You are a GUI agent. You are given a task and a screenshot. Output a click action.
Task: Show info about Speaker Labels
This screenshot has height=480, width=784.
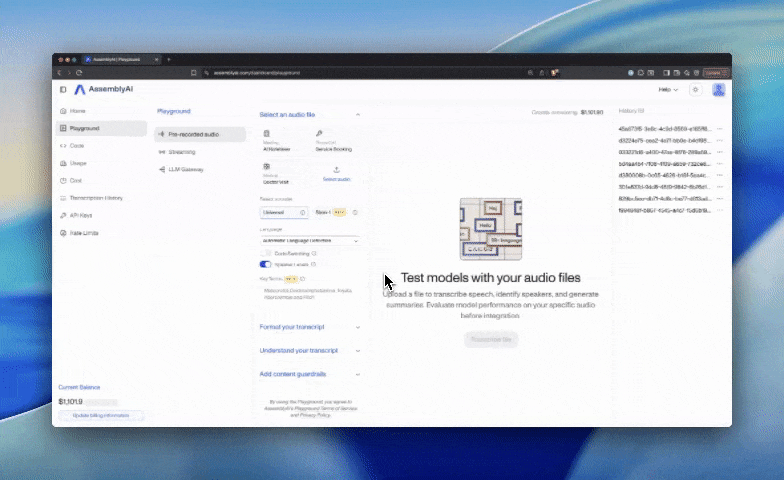coord(314,264)
